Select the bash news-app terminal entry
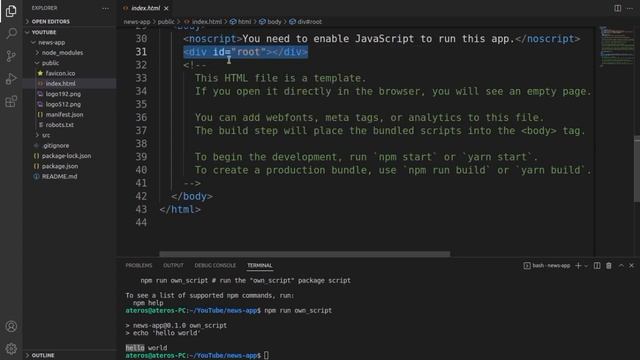The width and height of the screenshot is (640, 360). click(547, 266)
